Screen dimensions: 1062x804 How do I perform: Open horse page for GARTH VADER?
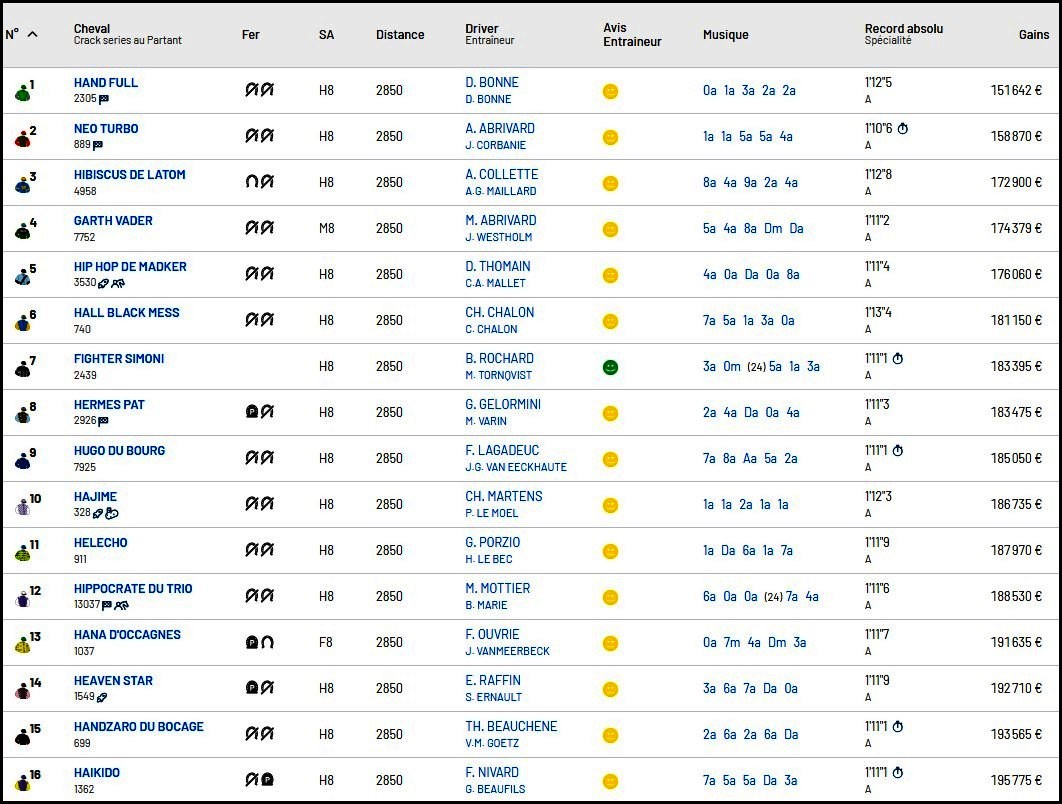pyautogui.click(x=113, y=220)
